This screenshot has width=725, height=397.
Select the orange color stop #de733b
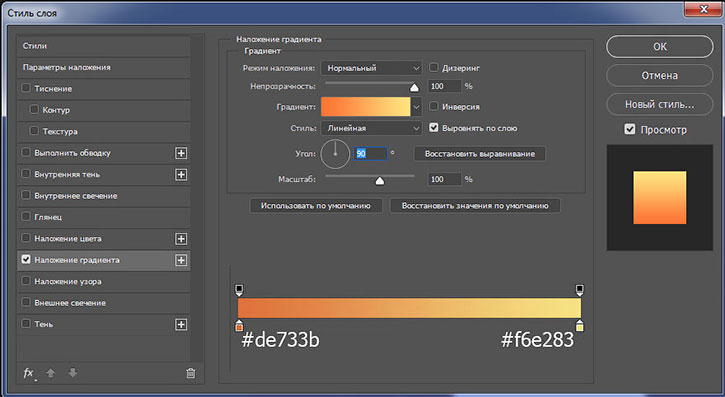[x=239, y=325]
